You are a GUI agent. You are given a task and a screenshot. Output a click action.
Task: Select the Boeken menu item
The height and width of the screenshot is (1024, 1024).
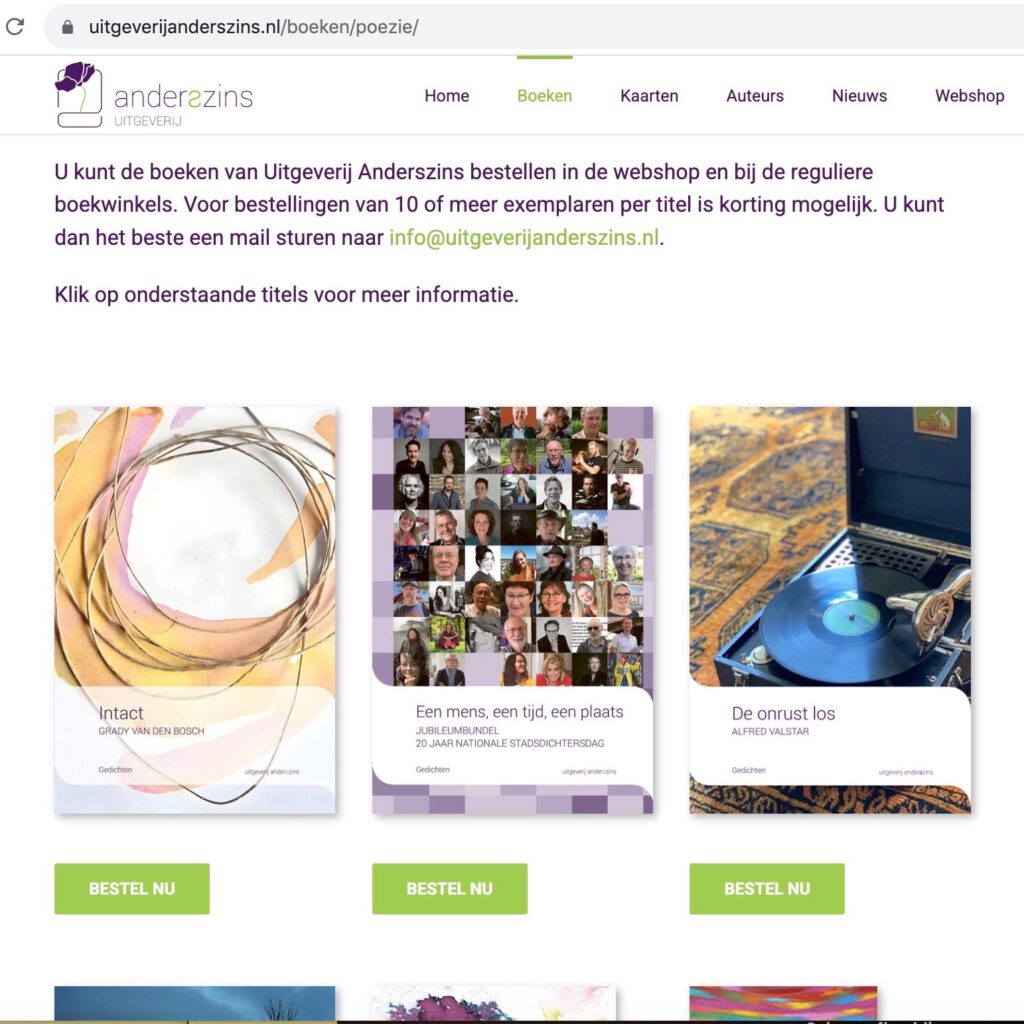(x=545, y=95)
